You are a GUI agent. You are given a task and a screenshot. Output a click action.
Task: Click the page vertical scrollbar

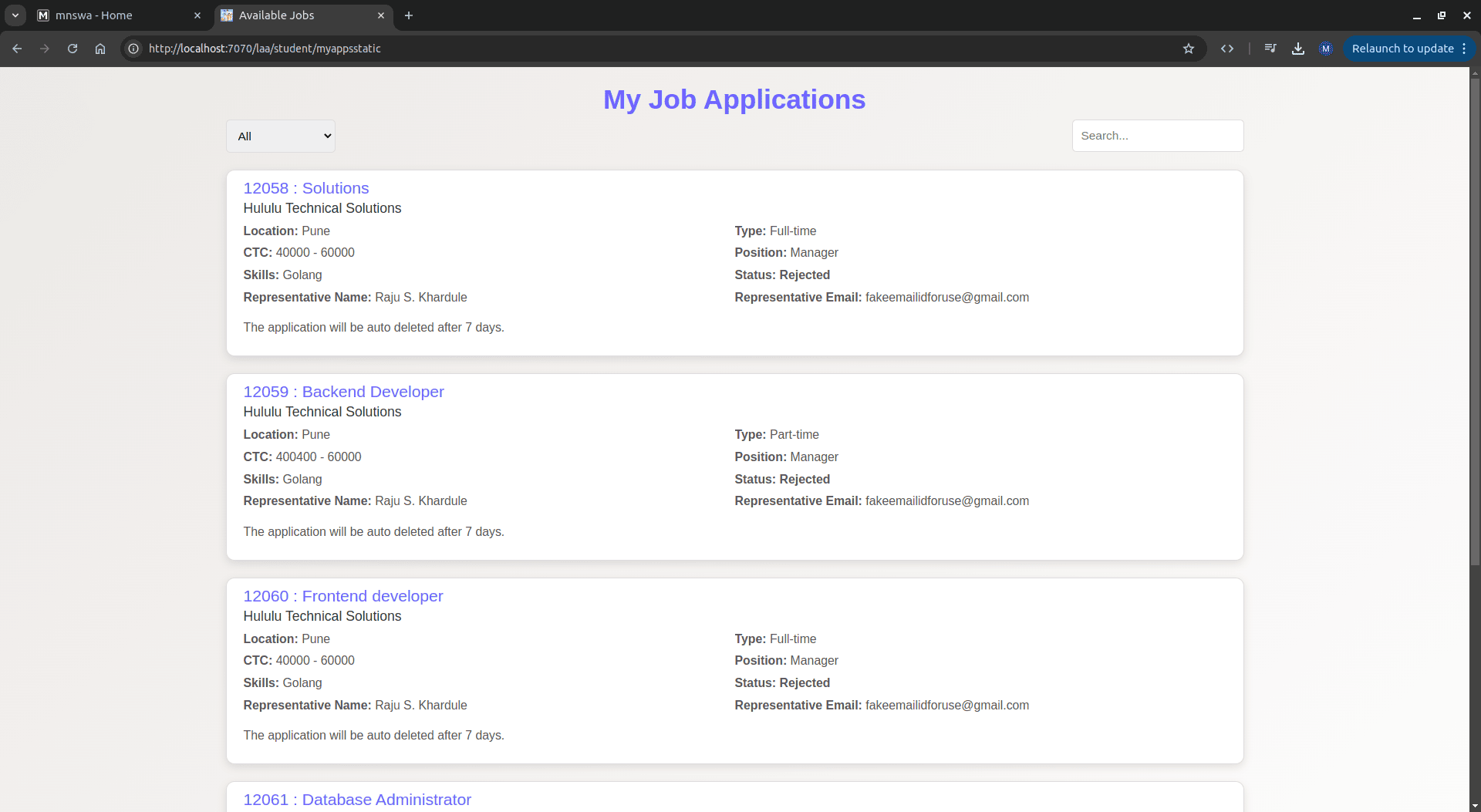point(1475,324)
